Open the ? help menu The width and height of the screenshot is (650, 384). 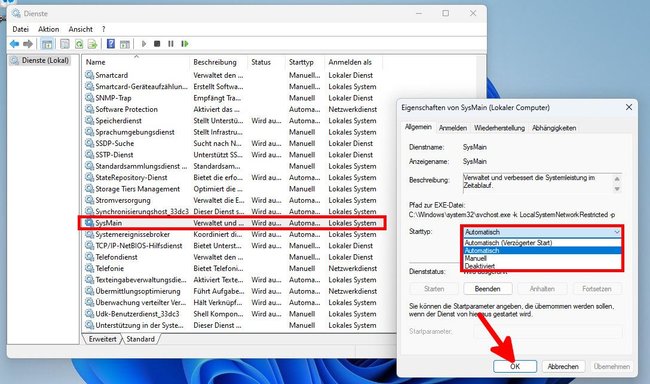(104, 29)
